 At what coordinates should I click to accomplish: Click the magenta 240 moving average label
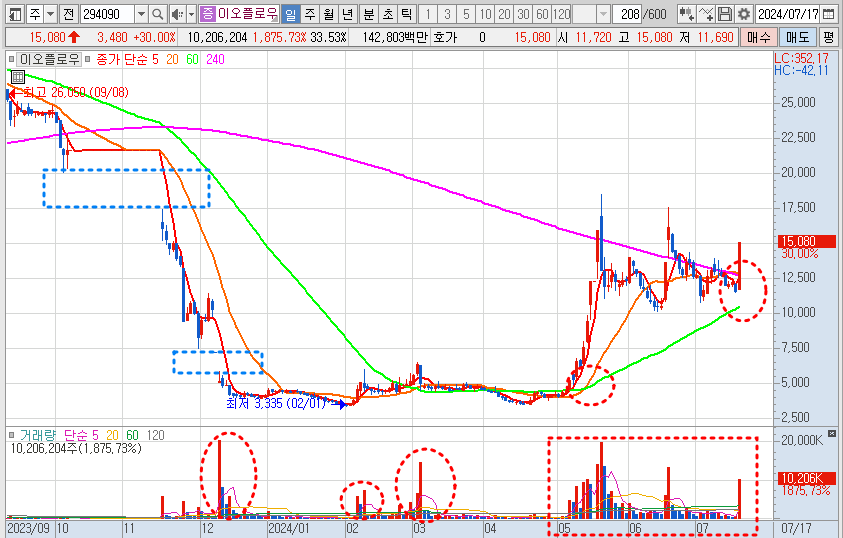[x=215, y=59]
